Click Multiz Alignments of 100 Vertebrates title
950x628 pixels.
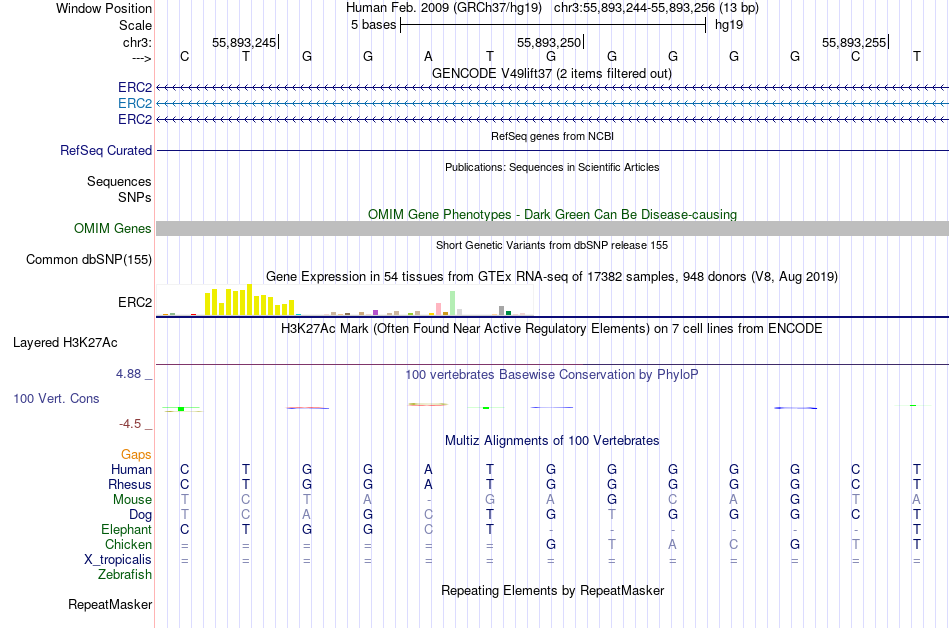(x=552, y=441)
